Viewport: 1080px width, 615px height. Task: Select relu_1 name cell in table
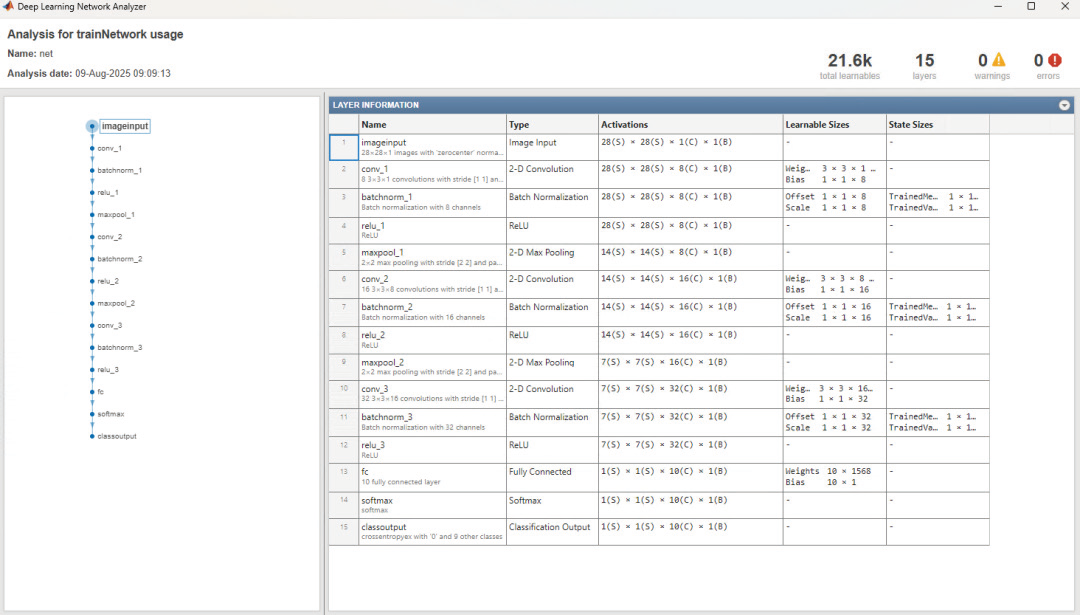click(x=433, y=230)
